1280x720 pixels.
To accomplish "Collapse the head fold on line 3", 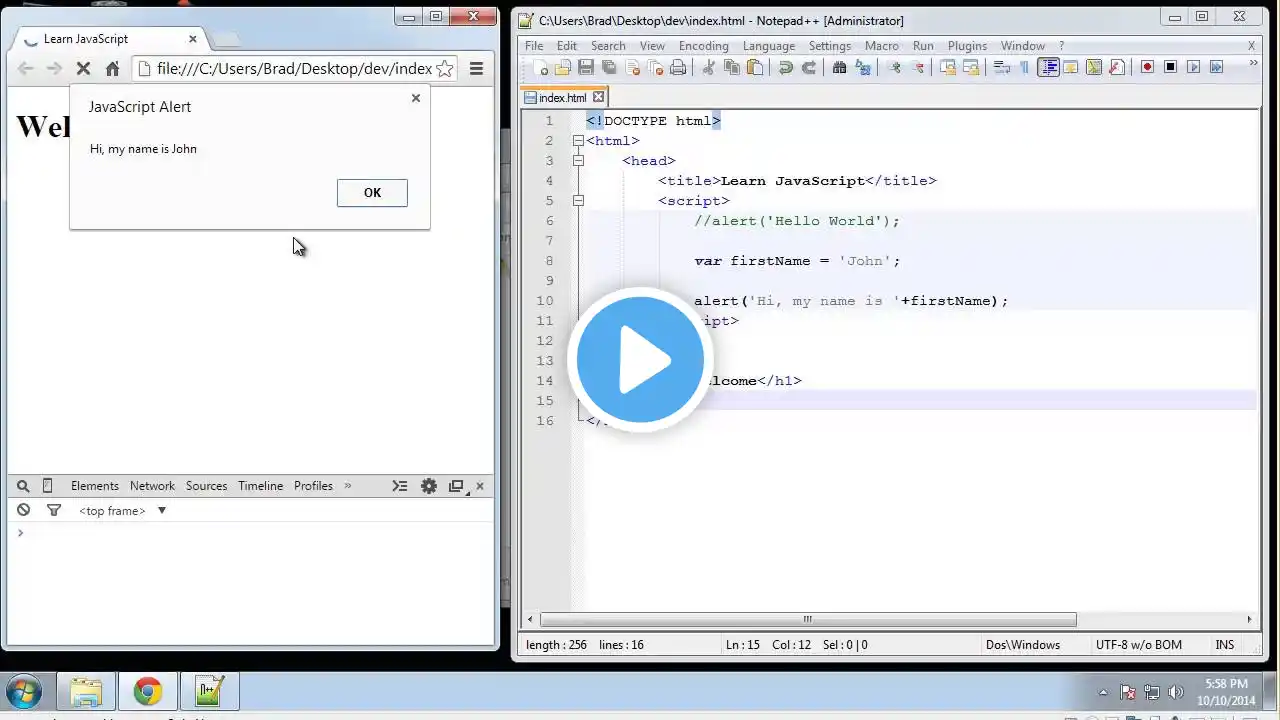I will [578, 161].
